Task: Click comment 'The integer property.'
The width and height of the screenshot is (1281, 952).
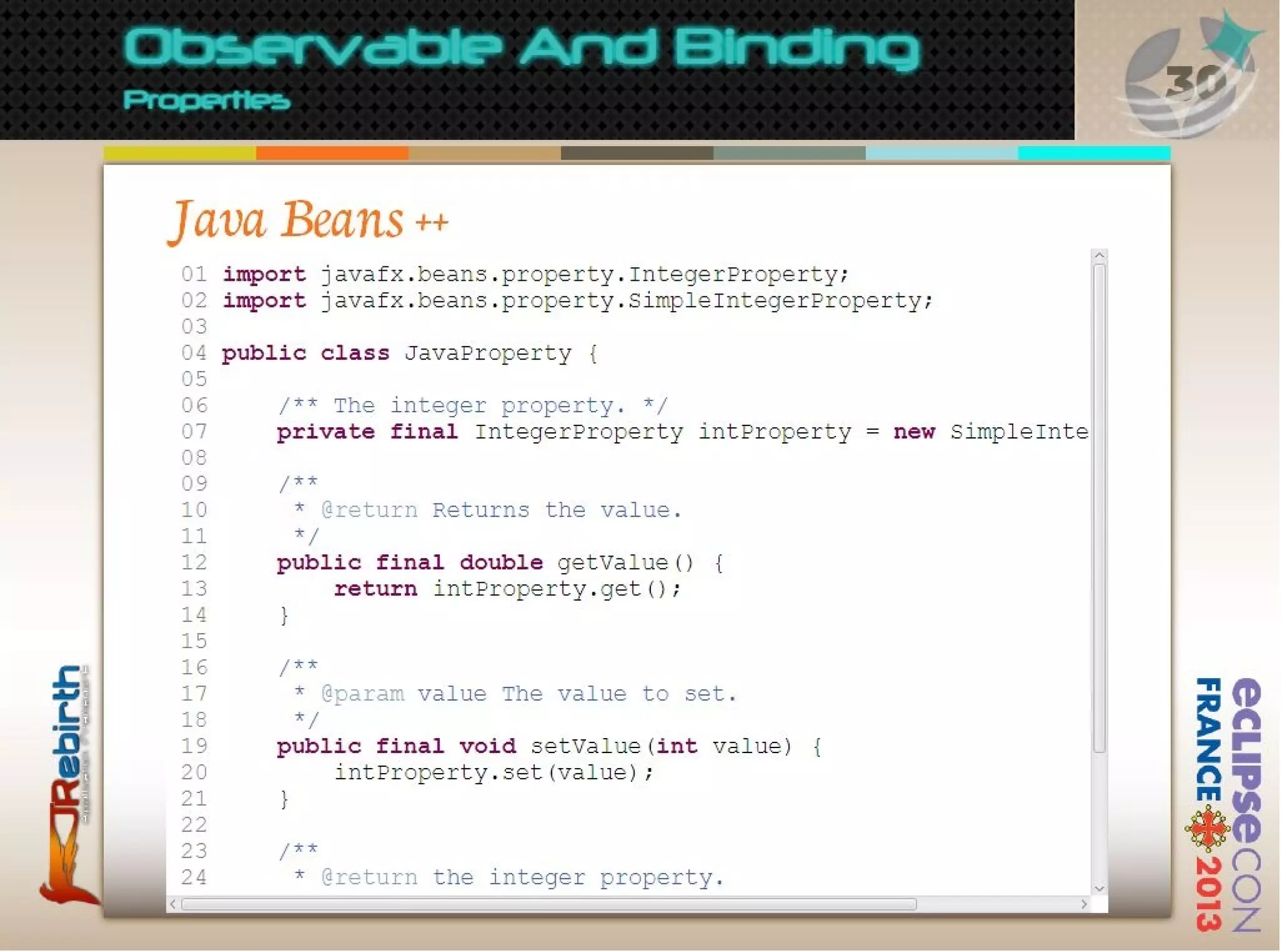Action: click(473, 406)
